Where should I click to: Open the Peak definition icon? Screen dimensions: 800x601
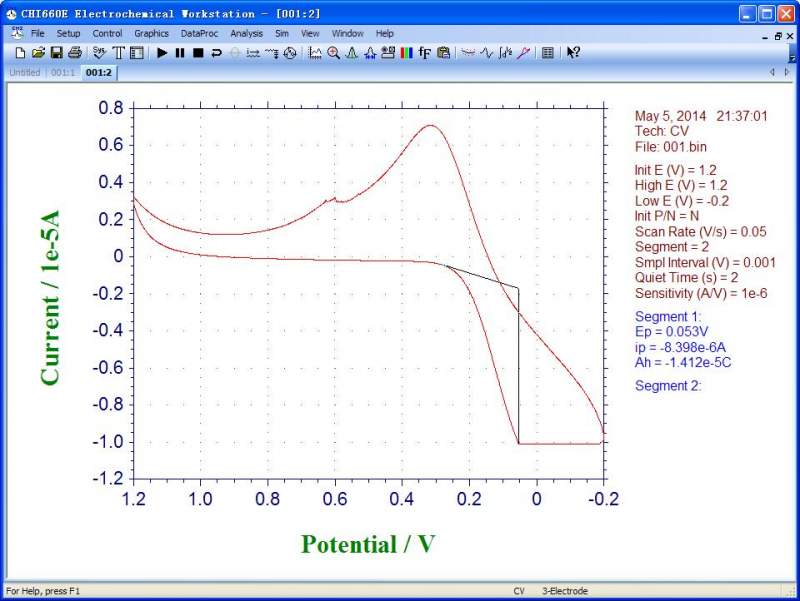coord(370,53)
